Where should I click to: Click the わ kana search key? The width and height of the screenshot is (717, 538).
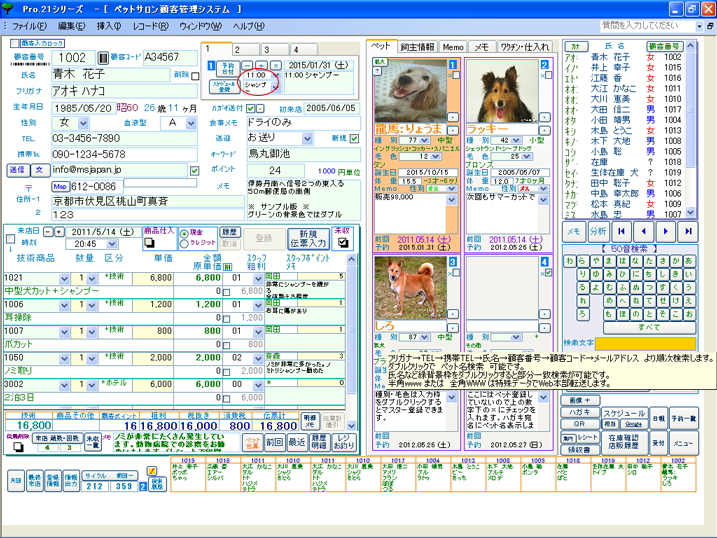click(x=569, y=261)
